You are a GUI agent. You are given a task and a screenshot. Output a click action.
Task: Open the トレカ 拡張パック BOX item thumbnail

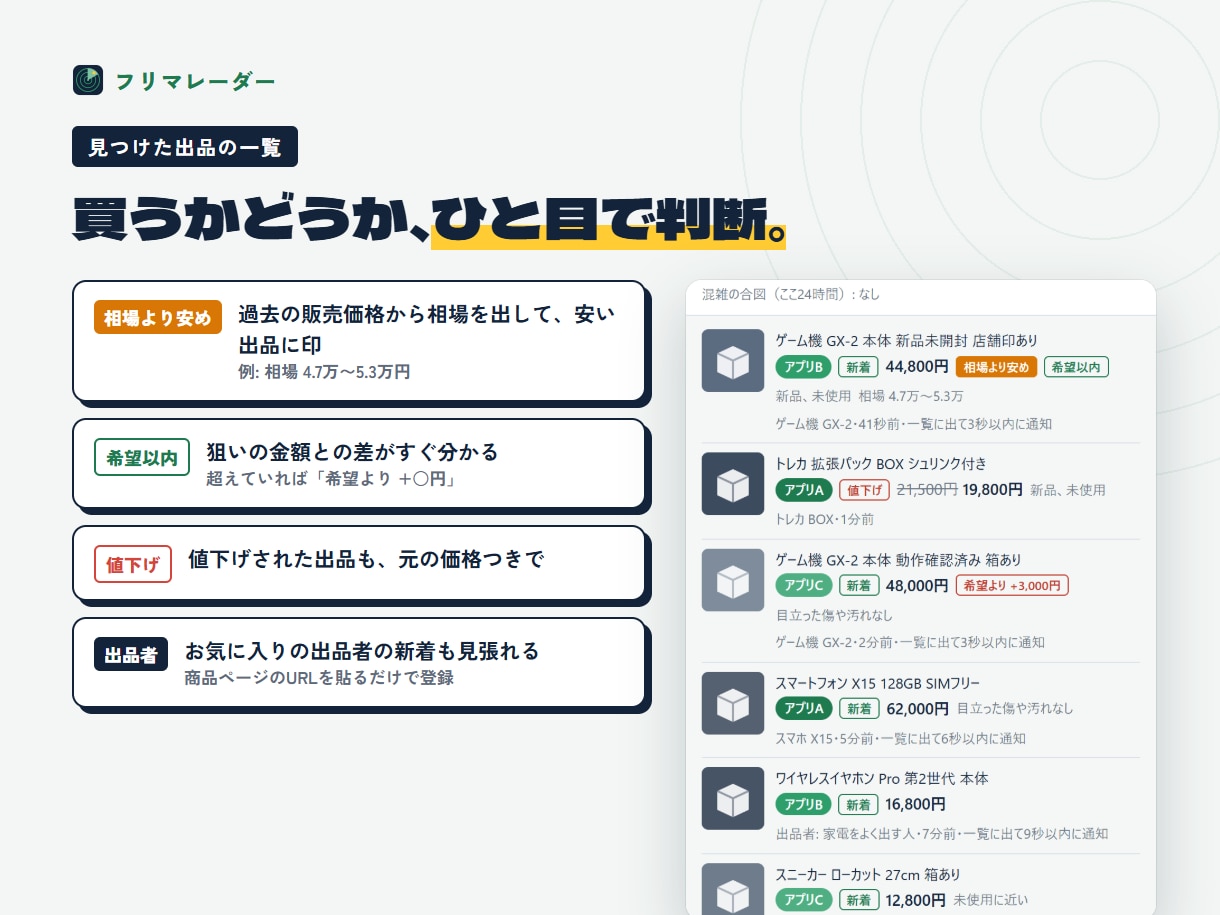tap(733, 484)
